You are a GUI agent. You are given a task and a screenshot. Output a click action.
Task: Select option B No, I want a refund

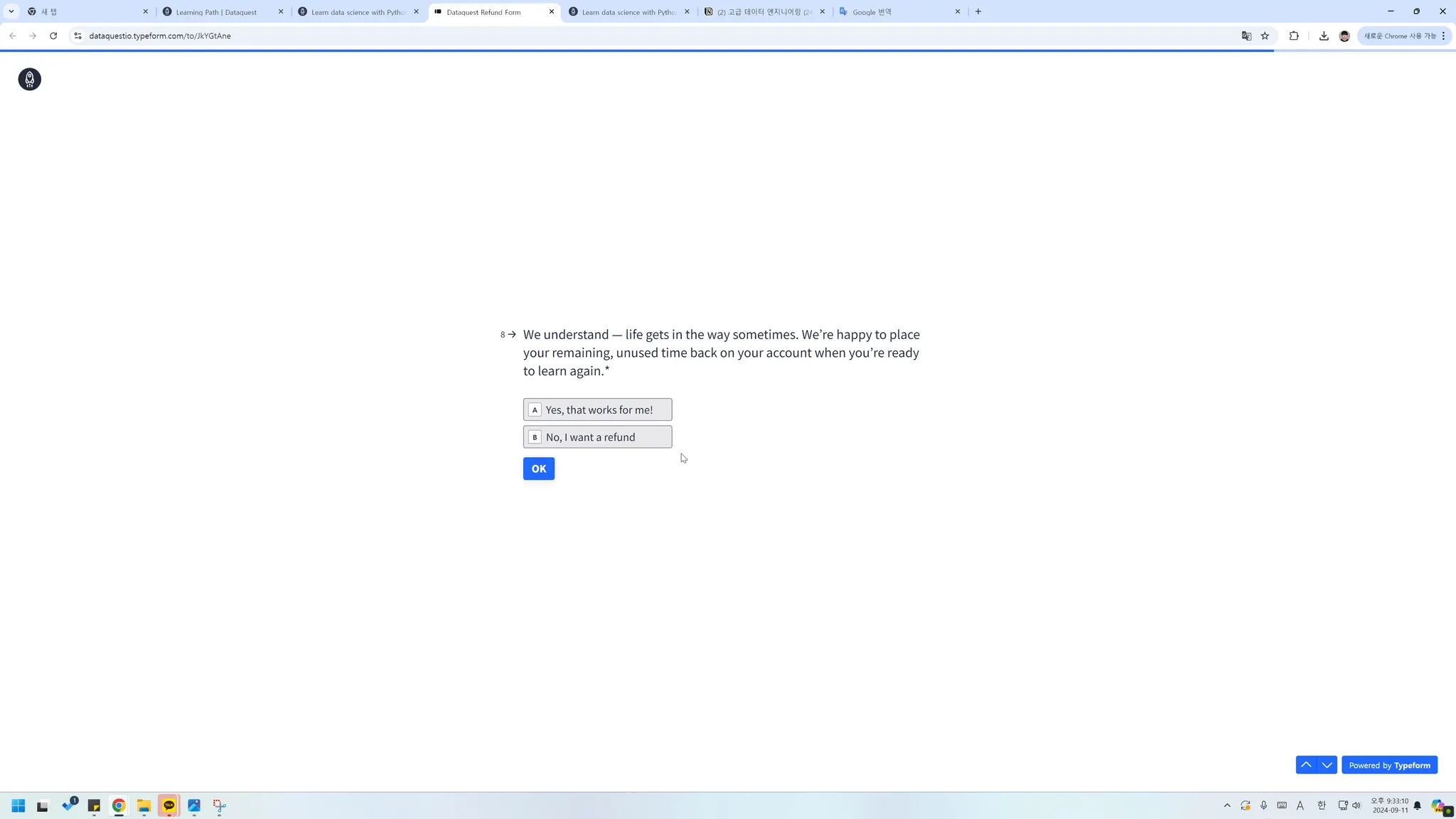[x=597, y=437]
